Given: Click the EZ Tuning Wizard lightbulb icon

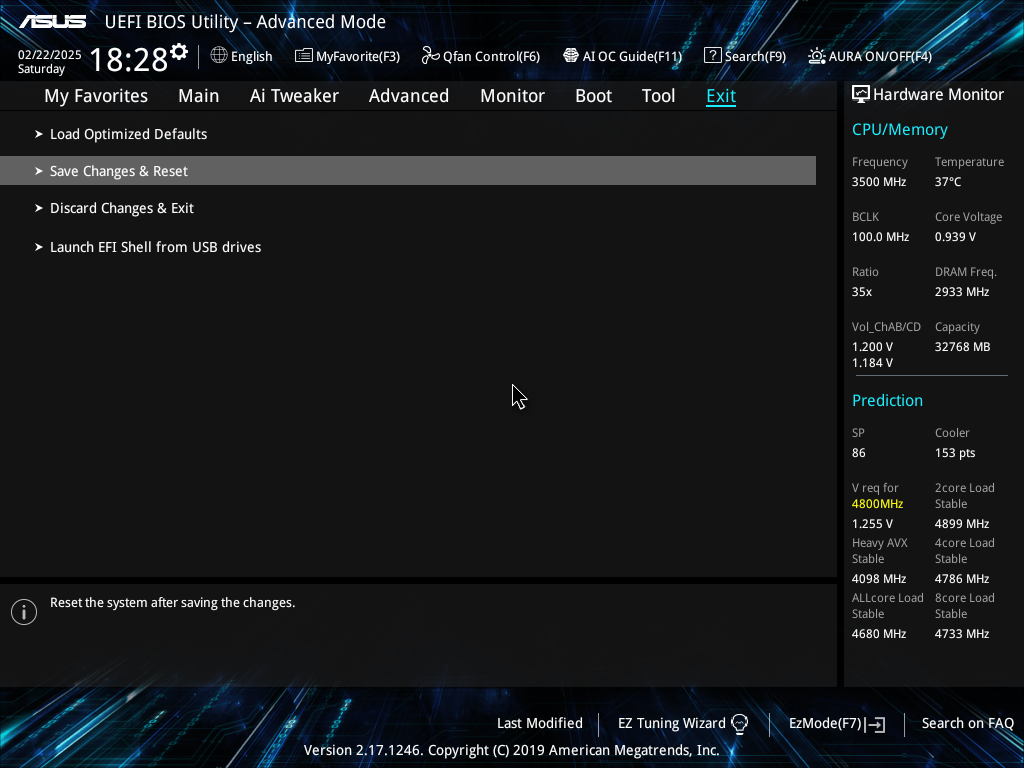Looking at the screenshot, I should point(739,724).
